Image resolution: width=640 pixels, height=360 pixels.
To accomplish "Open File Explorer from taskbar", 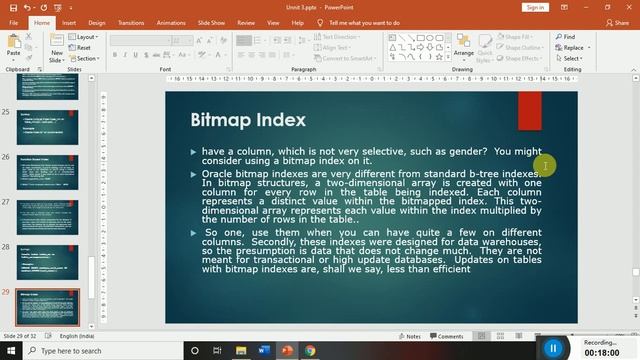I will [241, 351].
